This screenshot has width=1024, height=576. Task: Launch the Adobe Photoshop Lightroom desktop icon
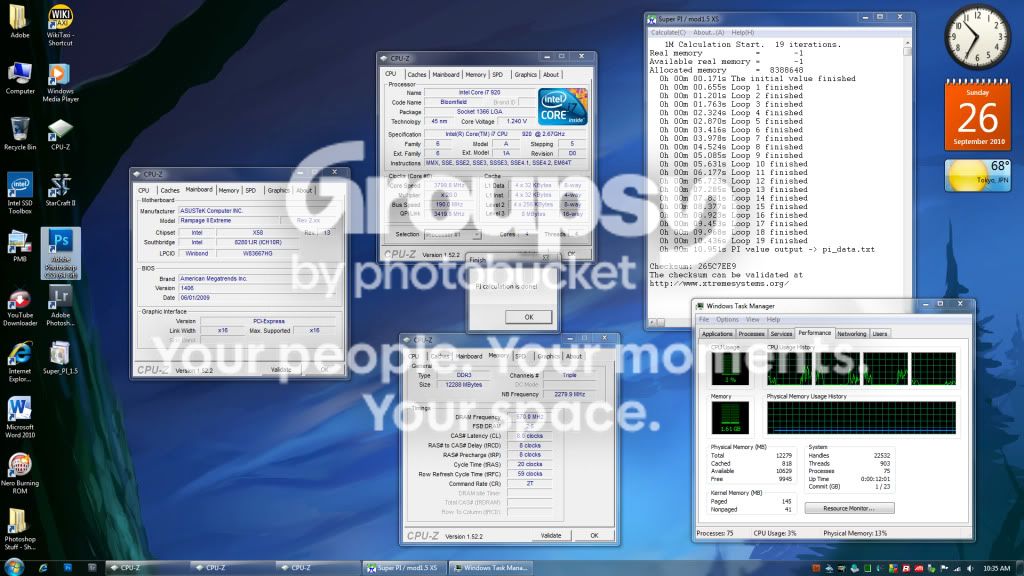point(60,306)
